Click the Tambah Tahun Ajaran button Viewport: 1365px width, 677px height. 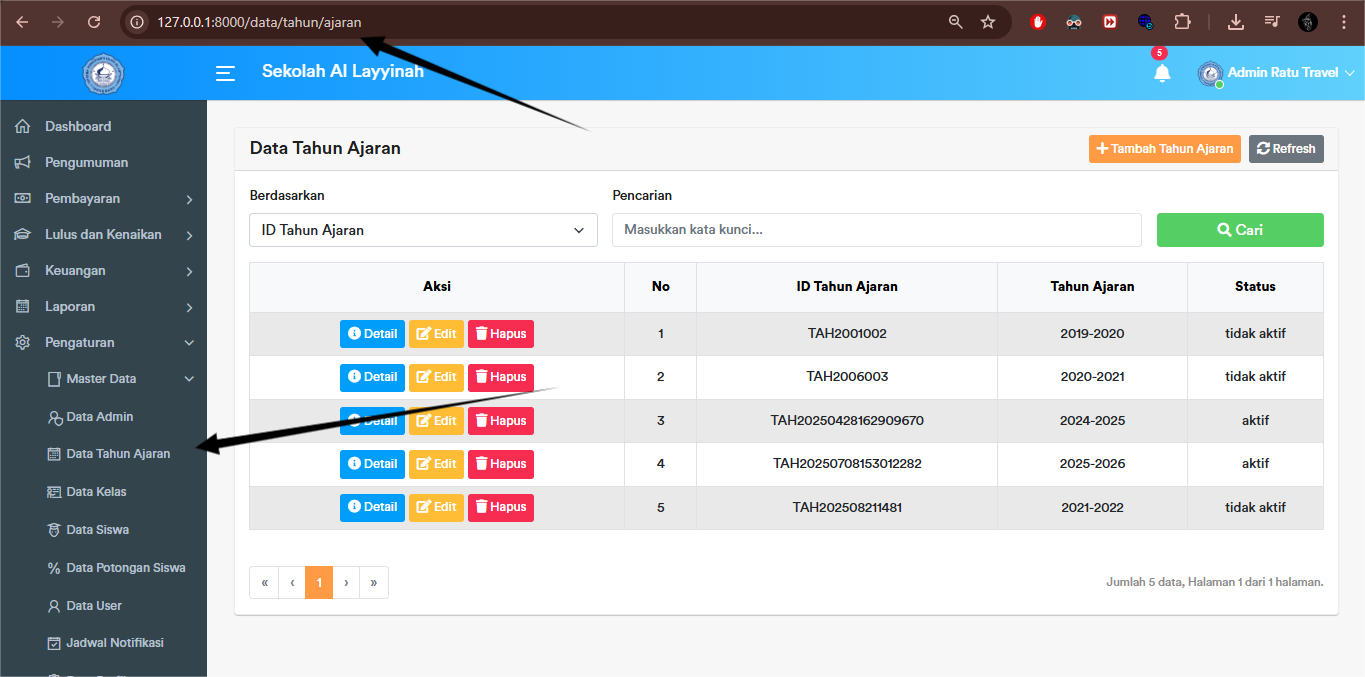pos(1164,149)
